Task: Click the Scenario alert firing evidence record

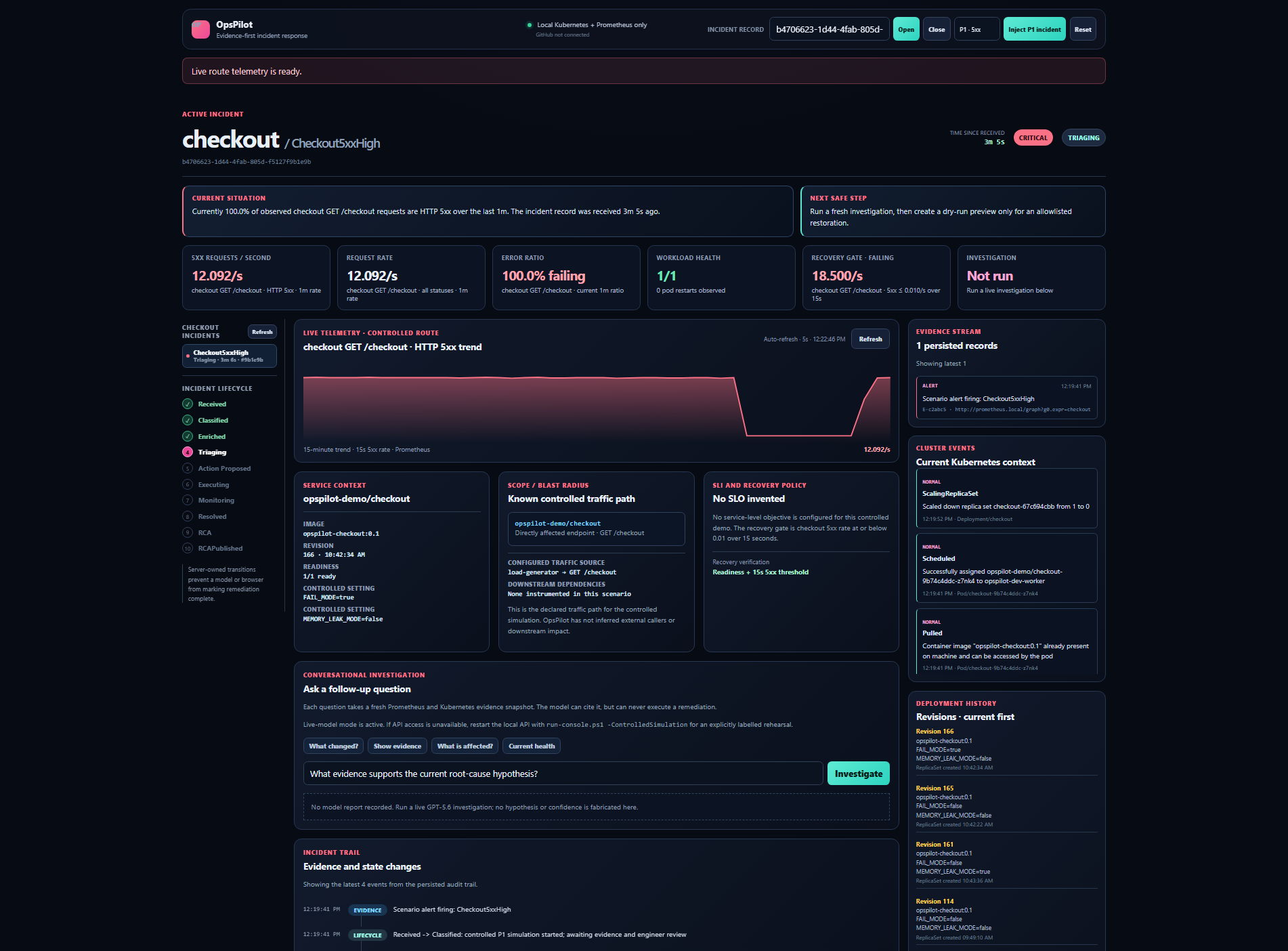Action: pos(1006,398)
